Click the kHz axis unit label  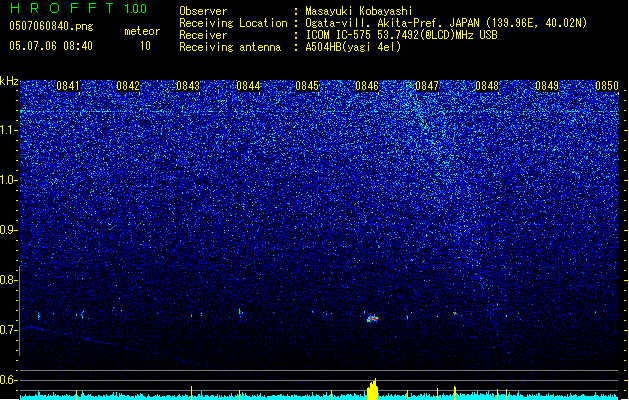click(x=9, y=81)
